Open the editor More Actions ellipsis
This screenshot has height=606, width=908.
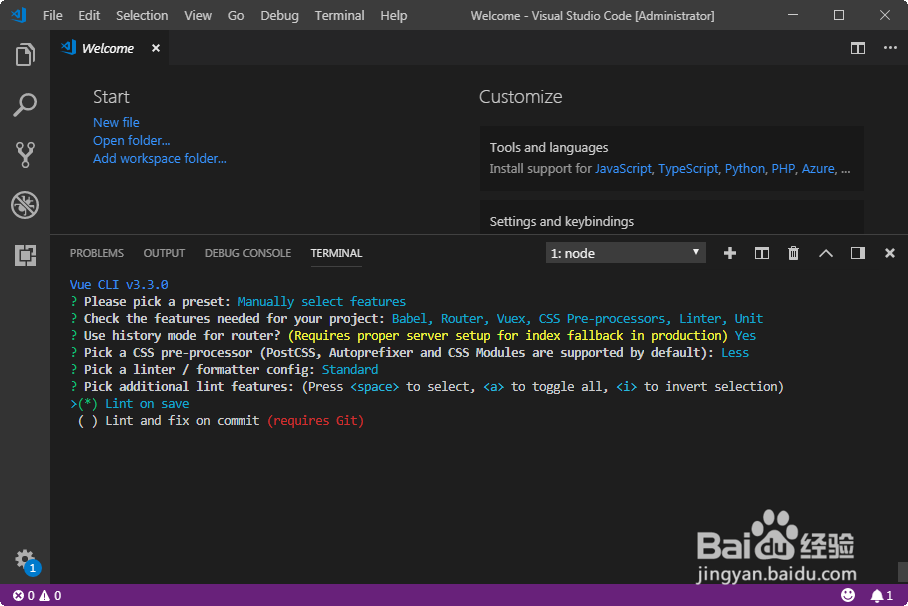(890, 48)
